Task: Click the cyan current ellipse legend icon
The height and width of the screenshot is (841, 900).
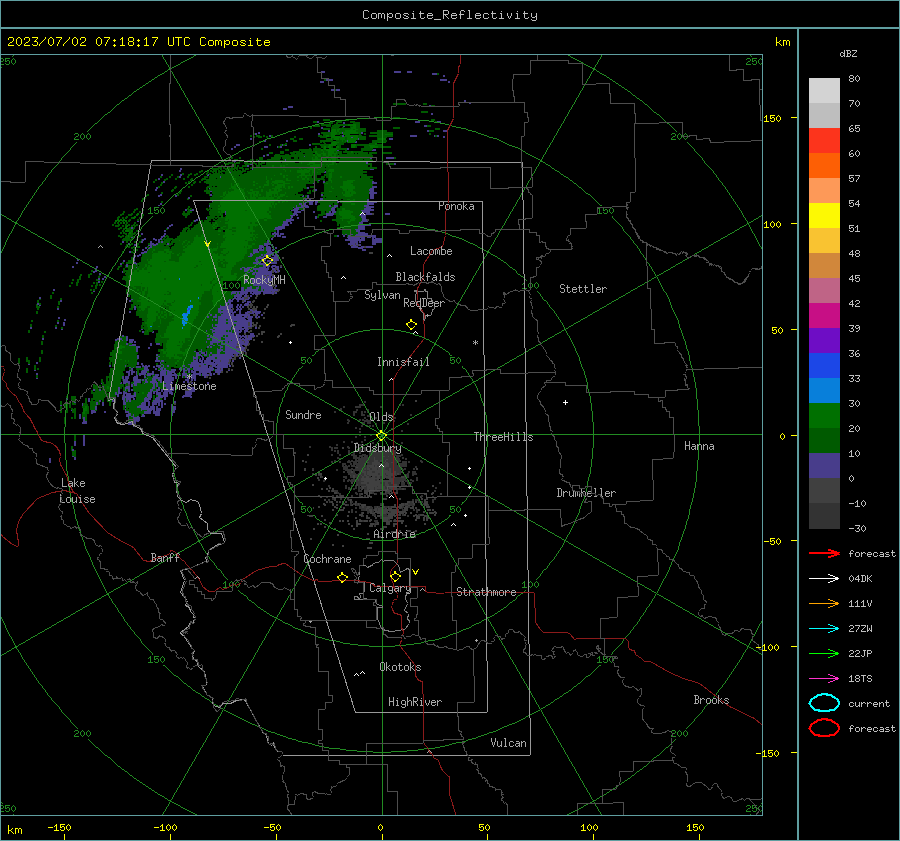Action: (x=824, y=703)
